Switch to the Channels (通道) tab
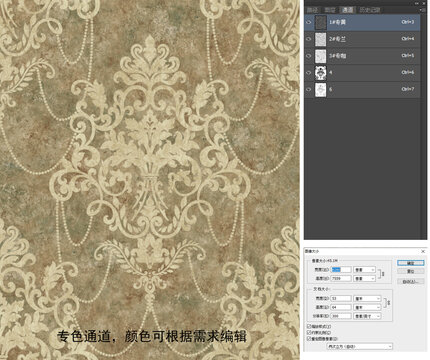The width and height of the screenshot is (430, 360). click(348, 10)
